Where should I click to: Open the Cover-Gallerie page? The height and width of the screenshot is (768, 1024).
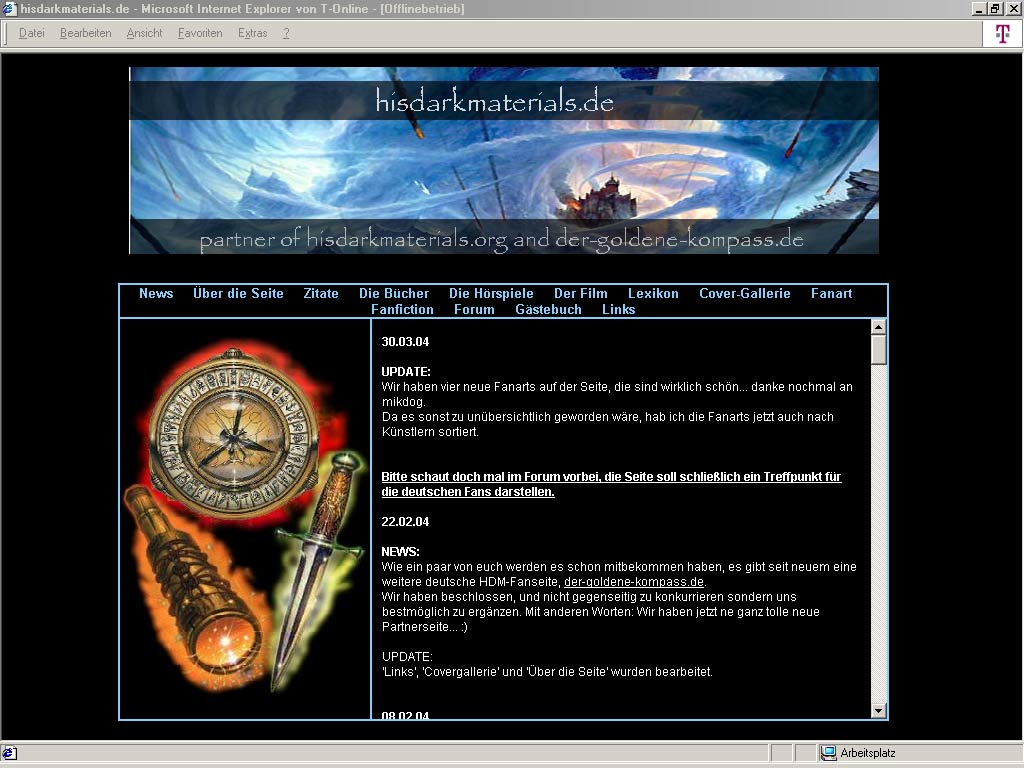click(744, 293)
